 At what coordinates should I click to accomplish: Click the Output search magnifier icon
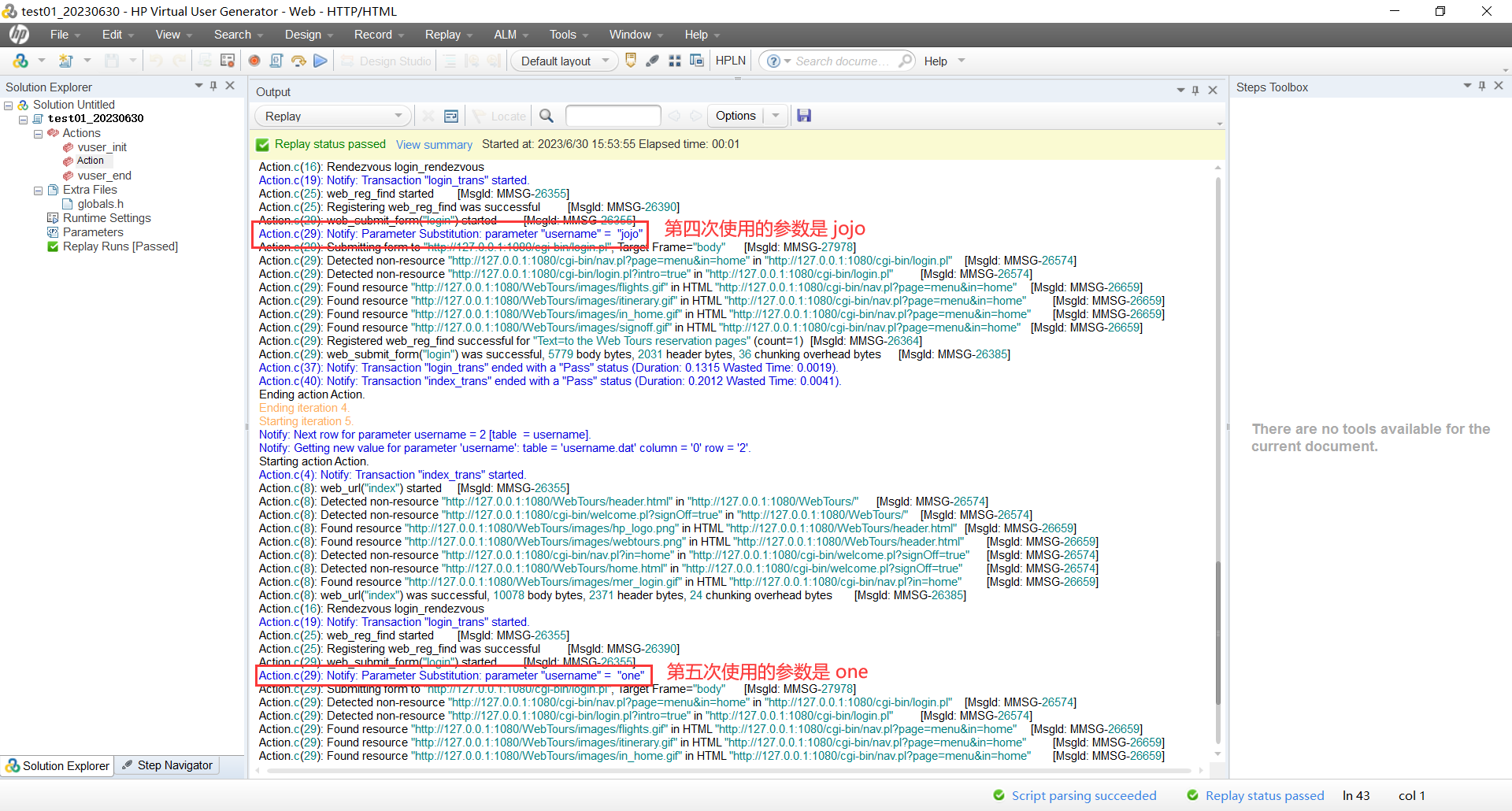click(x=547, y=116)
